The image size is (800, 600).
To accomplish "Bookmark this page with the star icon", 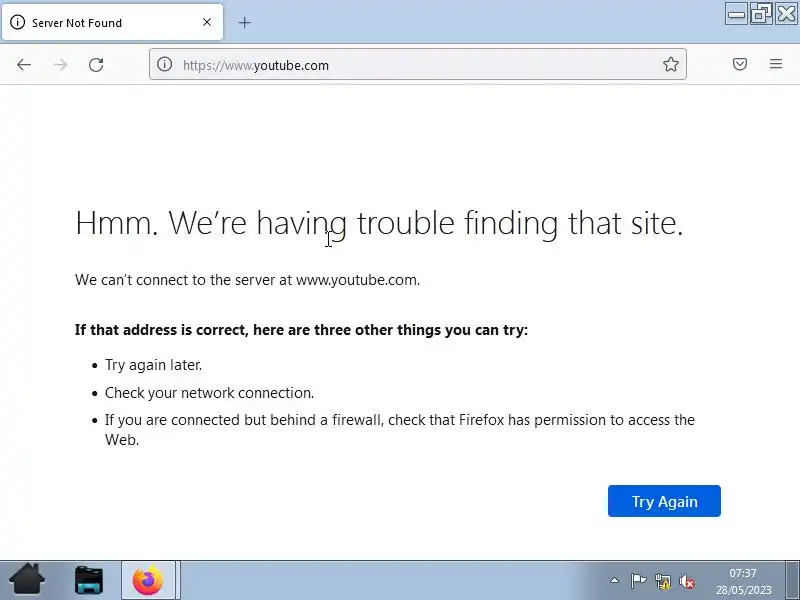I will click(x=670, y=64).
